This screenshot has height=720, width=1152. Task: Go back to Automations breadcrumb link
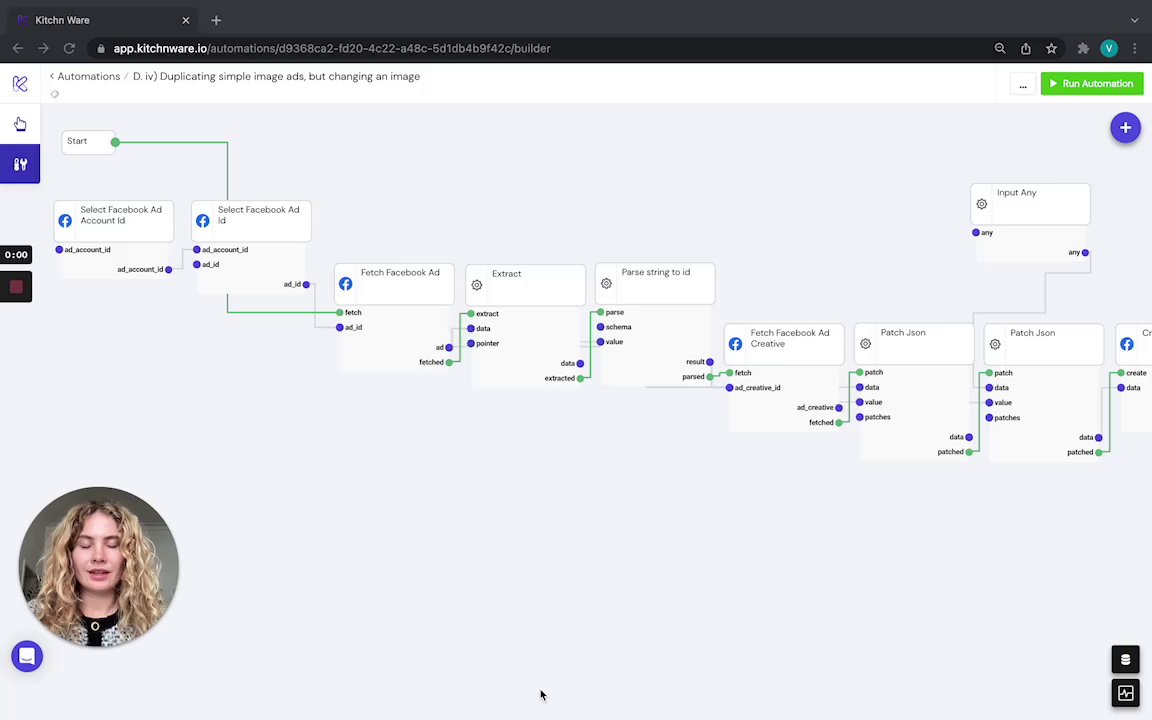88,76
